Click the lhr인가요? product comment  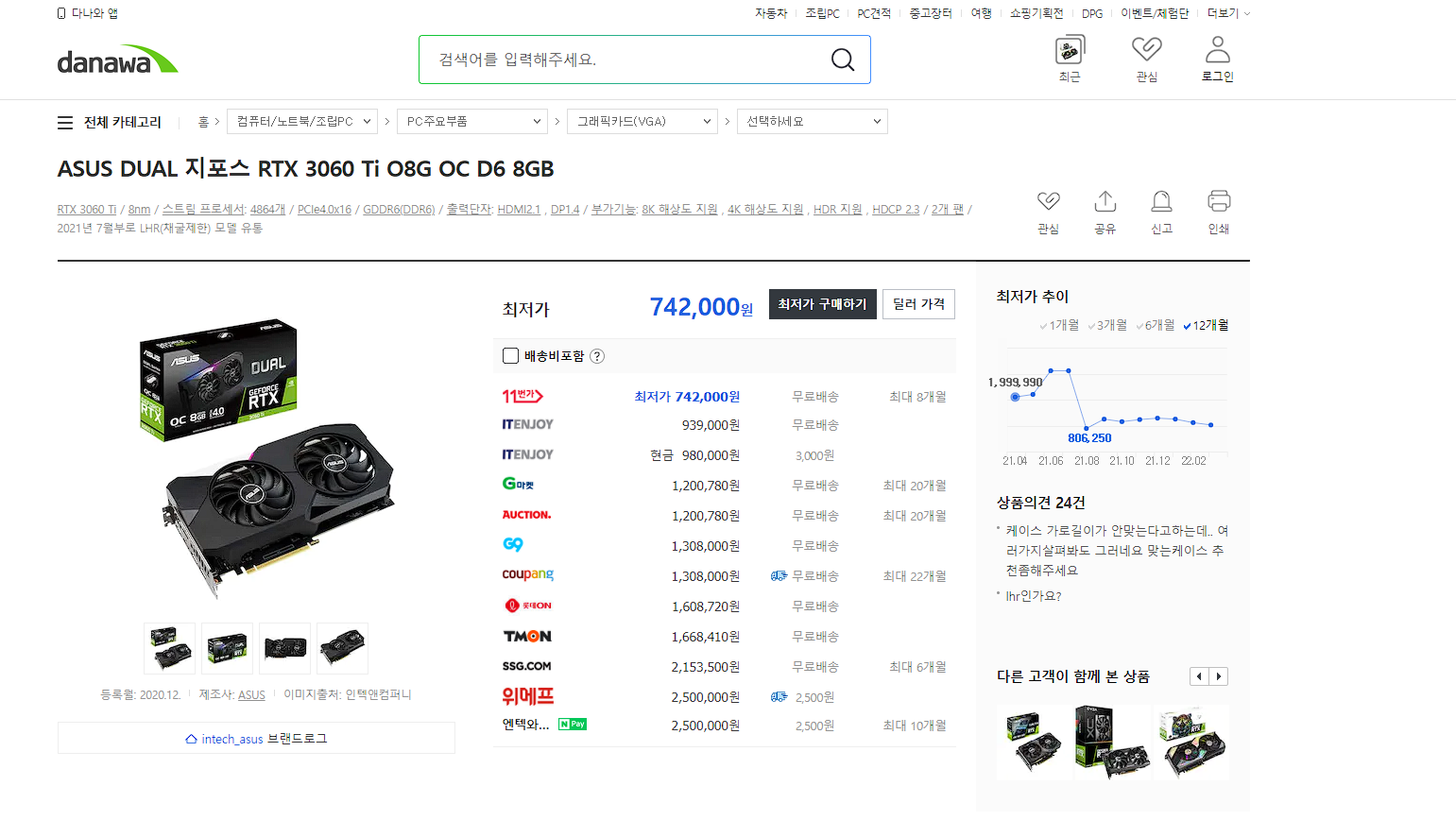click(1034, 596)
